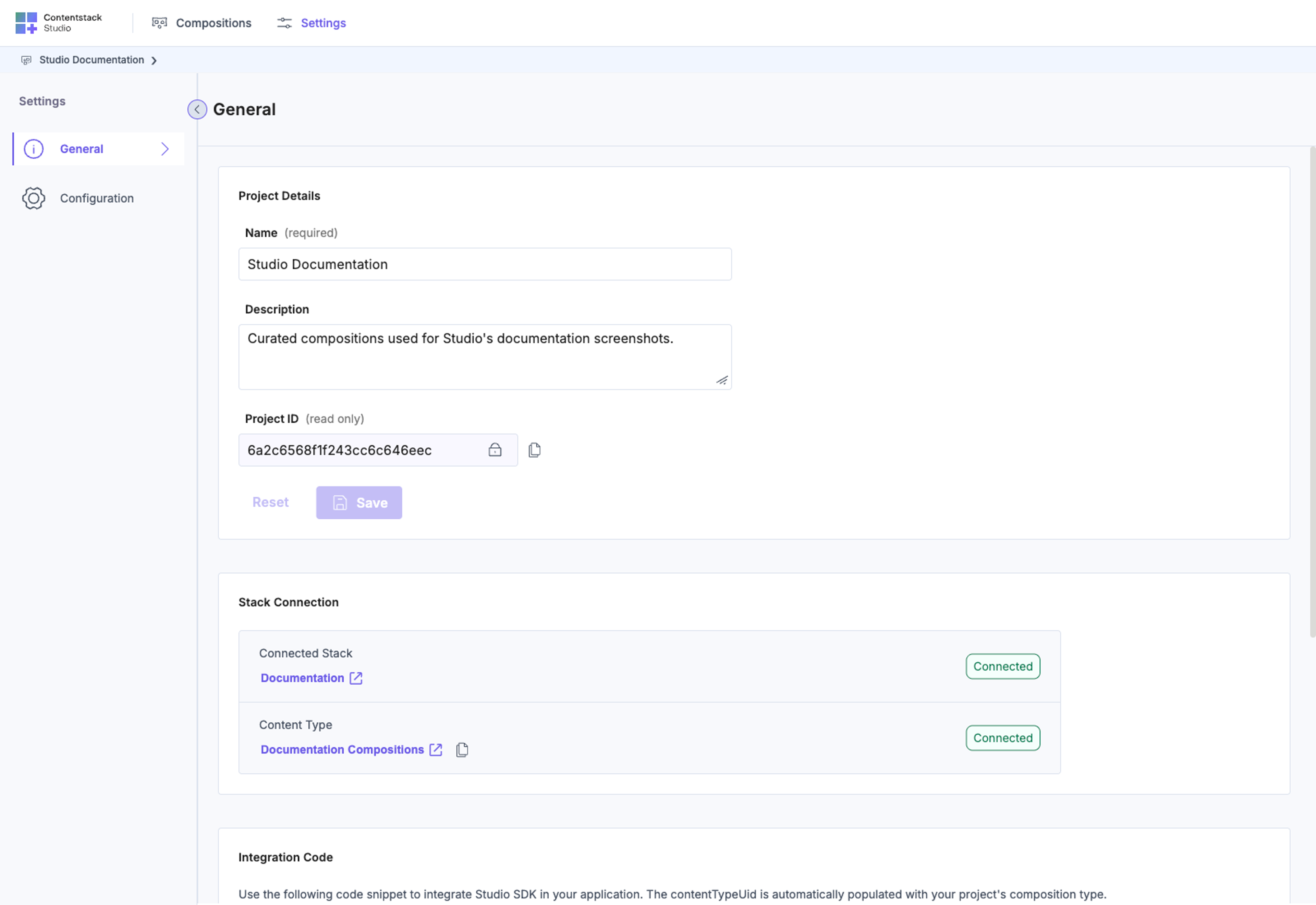This screenshot has width=1316, height=905.
Task: Collapse the settings sidebar with round arrow
Action: pos(197,109)
